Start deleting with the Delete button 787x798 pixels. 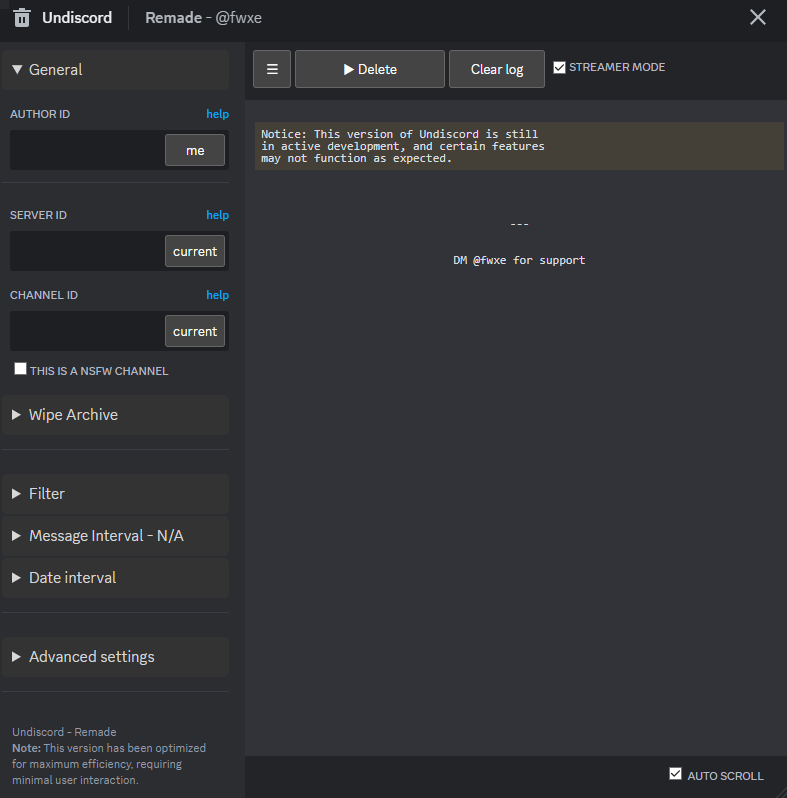[x=370, y=69]
